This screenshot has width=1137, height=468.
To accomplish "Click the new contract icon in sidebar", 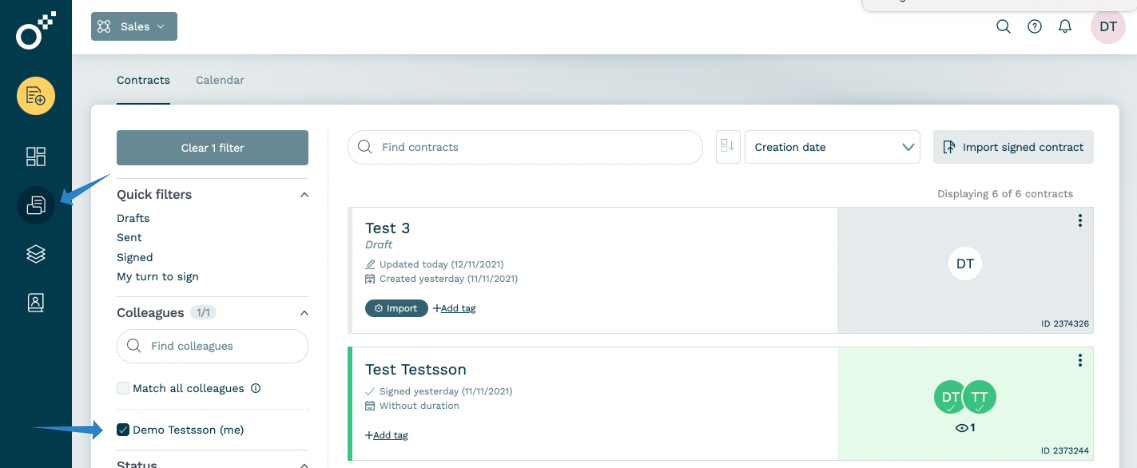I will [x=36, y=96].
